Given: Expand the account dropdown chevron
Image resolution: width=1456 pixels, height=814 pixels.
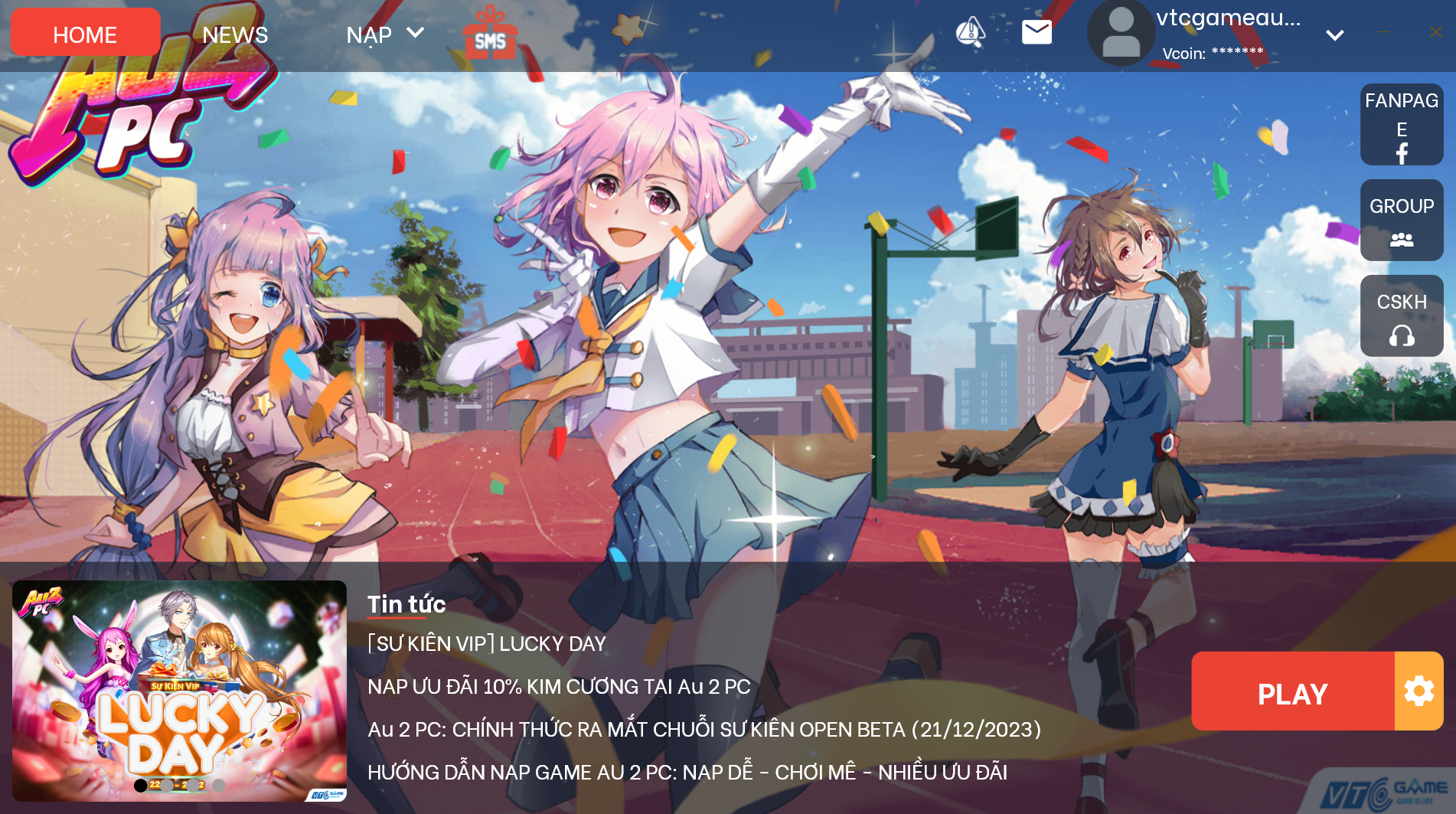Looking at the screenshot, I should [x=1335, y=35].
